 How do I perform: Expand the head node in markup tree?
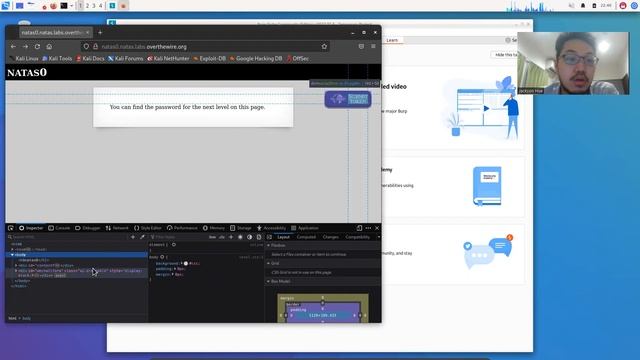pos(12,249)
